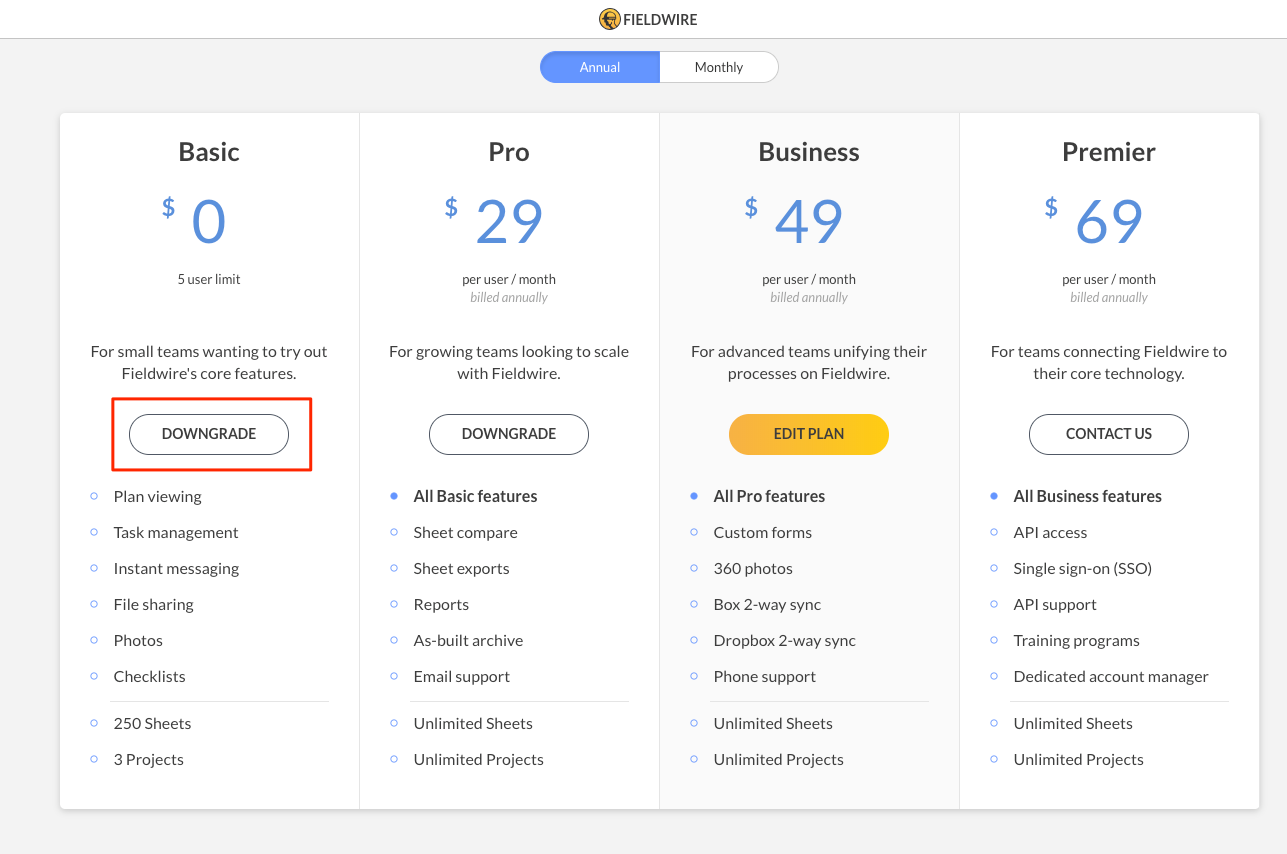Select the Business plan heading
Image resolution: width=1287 pixels, height=854 pixels.
(809, 152)
